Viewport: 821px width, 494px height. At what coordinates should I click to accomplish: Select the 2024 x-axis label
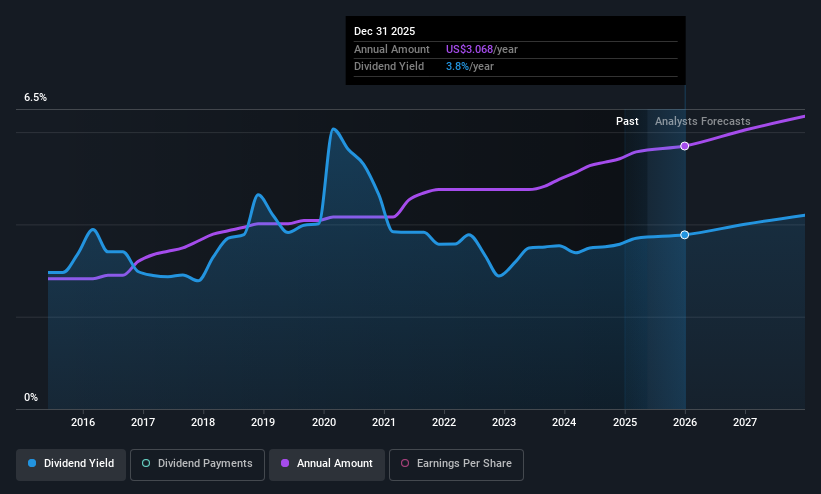click(564, 422)
